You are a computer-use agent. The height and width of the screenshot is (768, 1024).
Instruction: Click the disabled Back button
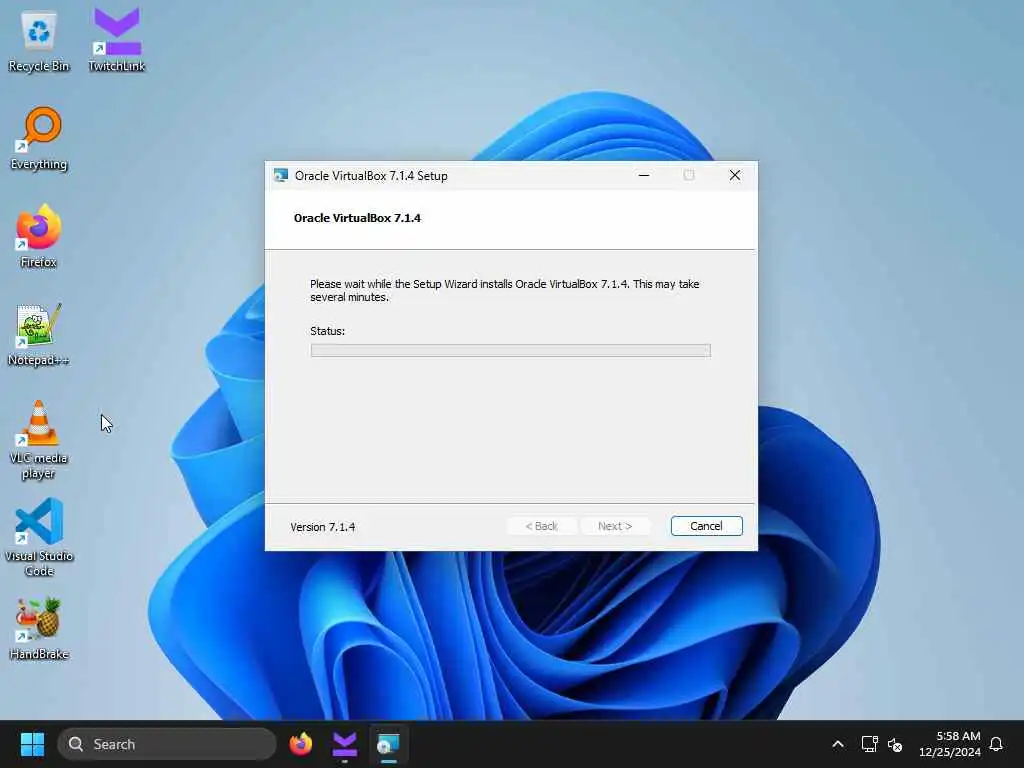click(x=541, y=526)
